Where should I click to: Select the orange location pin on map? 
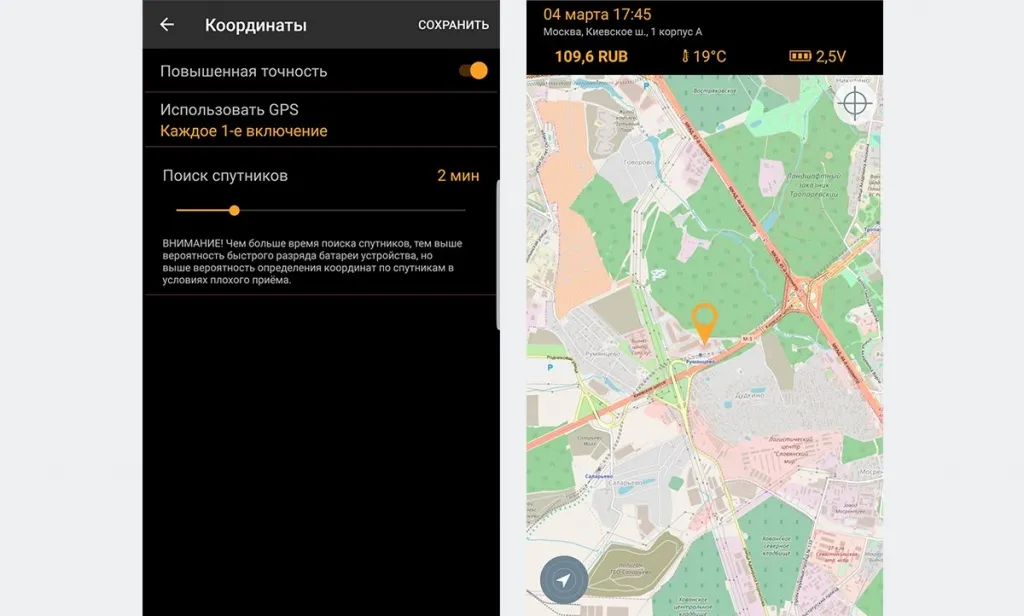click(705, 323)
